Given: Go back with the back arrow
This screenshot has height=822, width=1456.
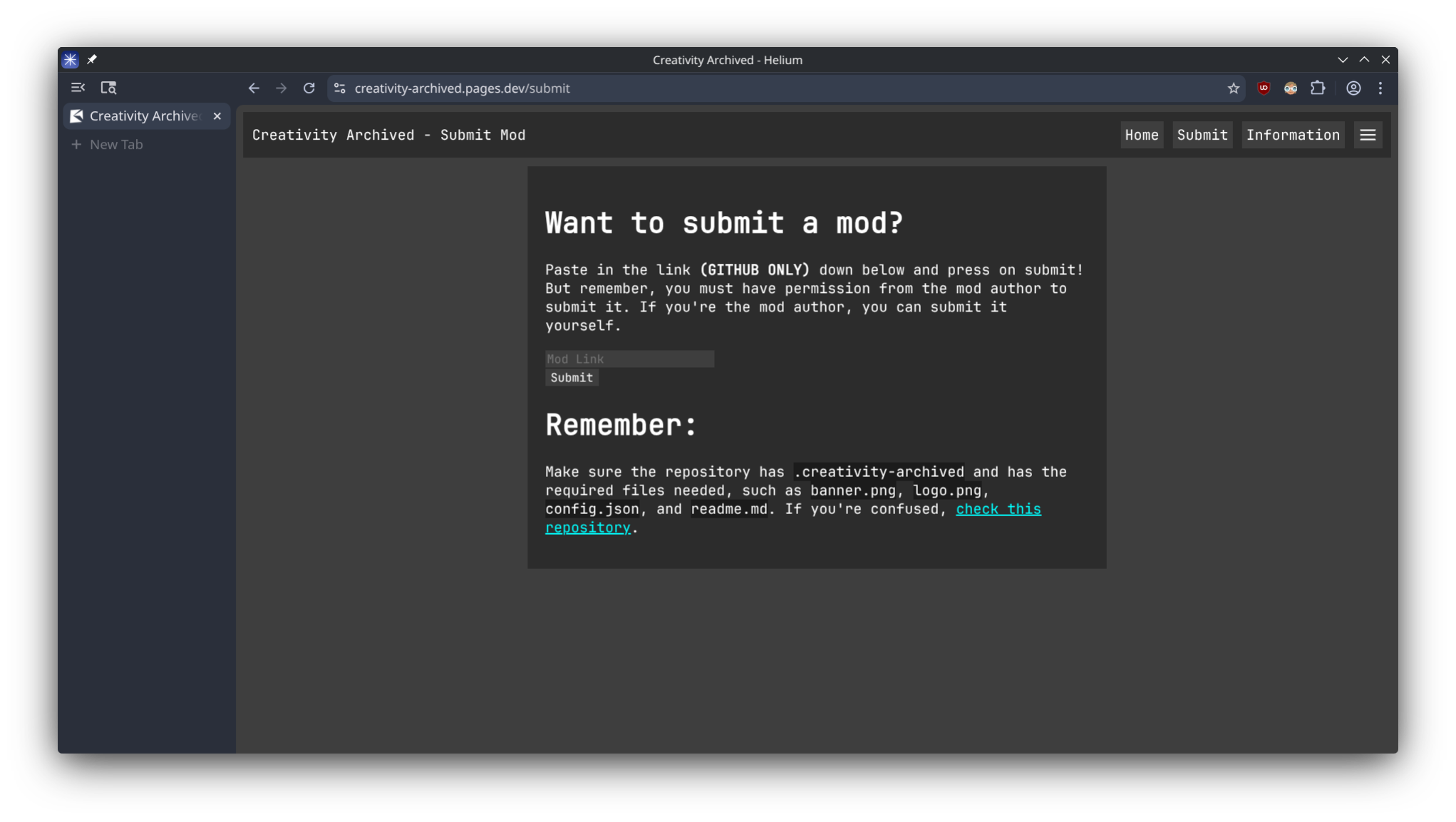Looking at the screenshot, I should 254,88.
